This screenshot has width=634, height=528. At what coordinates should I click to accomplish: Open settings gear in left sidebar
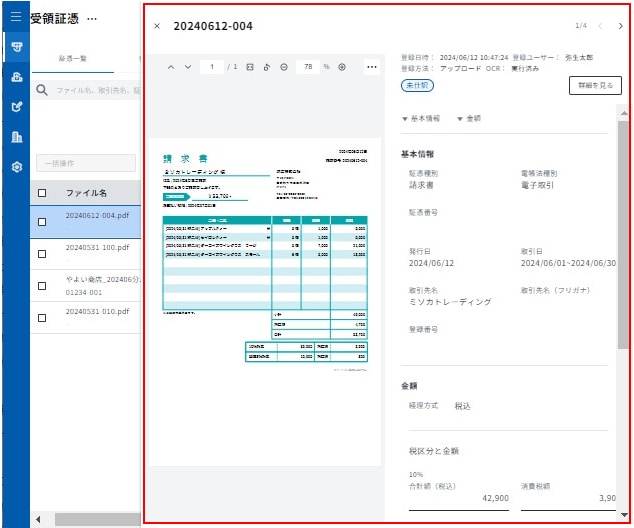(x=15, y=167)
